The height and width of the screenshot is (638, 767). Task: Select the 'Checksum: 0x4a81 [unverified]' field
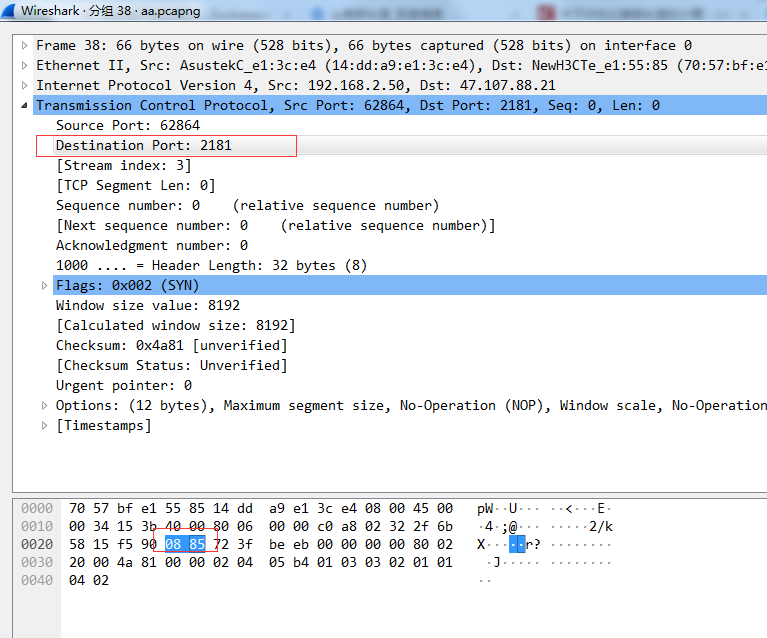click(171, 345)
